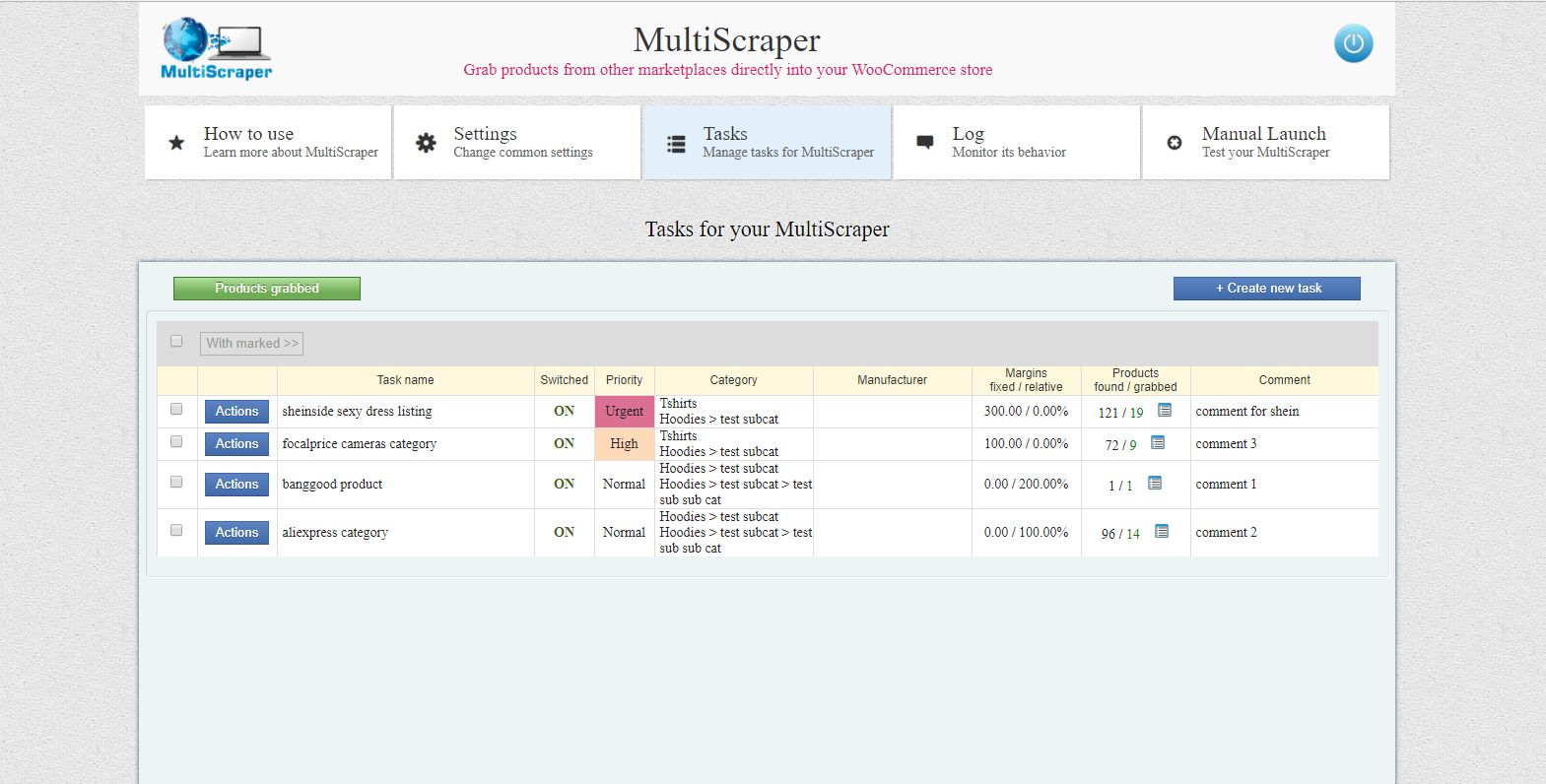This screenshot has width=1546, height=784.
Task: Click the + Create new task button
Action: click(x=1267, y=289)
